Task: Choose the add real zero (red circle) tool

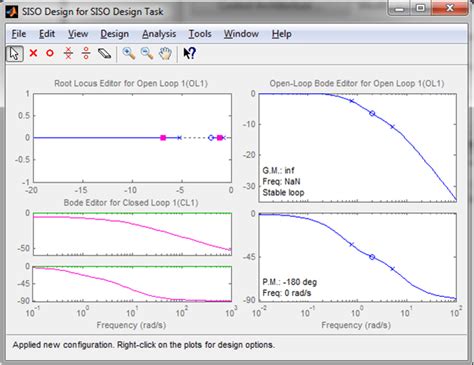Action: (50, 53)
